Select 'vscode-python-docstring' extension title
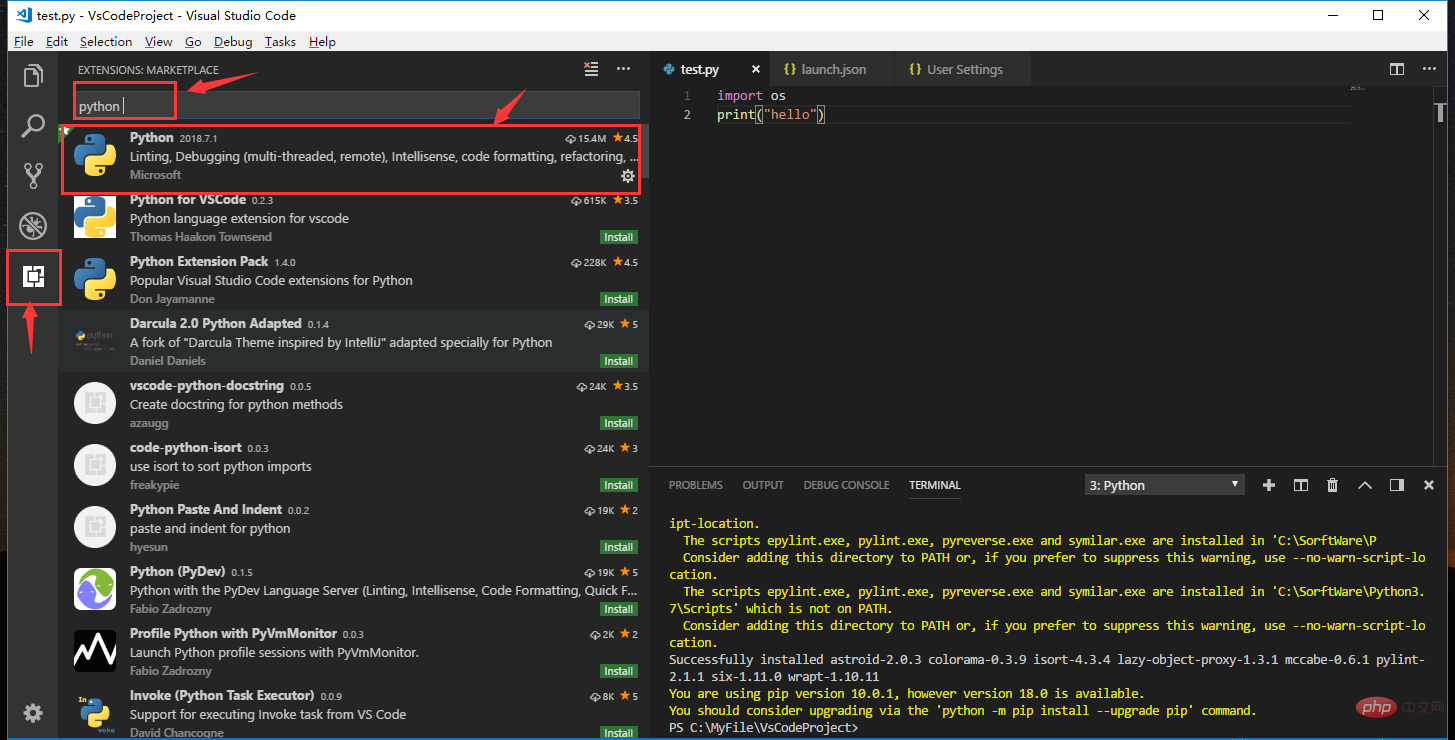The width and height of the screenshot is (1455, 740). (206, 385)
